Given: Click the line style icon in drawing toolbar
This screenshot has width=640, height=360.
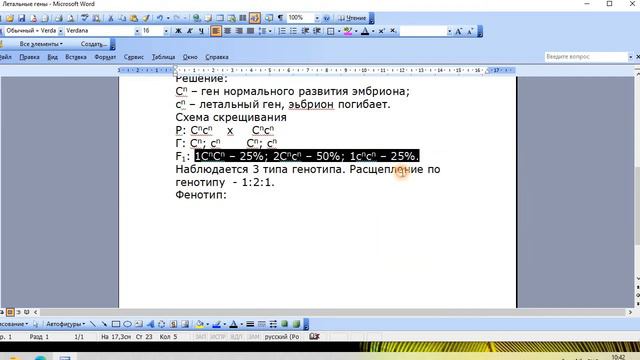Looking at the screenshot, I should pyautogui.click(x=250, y=324).
